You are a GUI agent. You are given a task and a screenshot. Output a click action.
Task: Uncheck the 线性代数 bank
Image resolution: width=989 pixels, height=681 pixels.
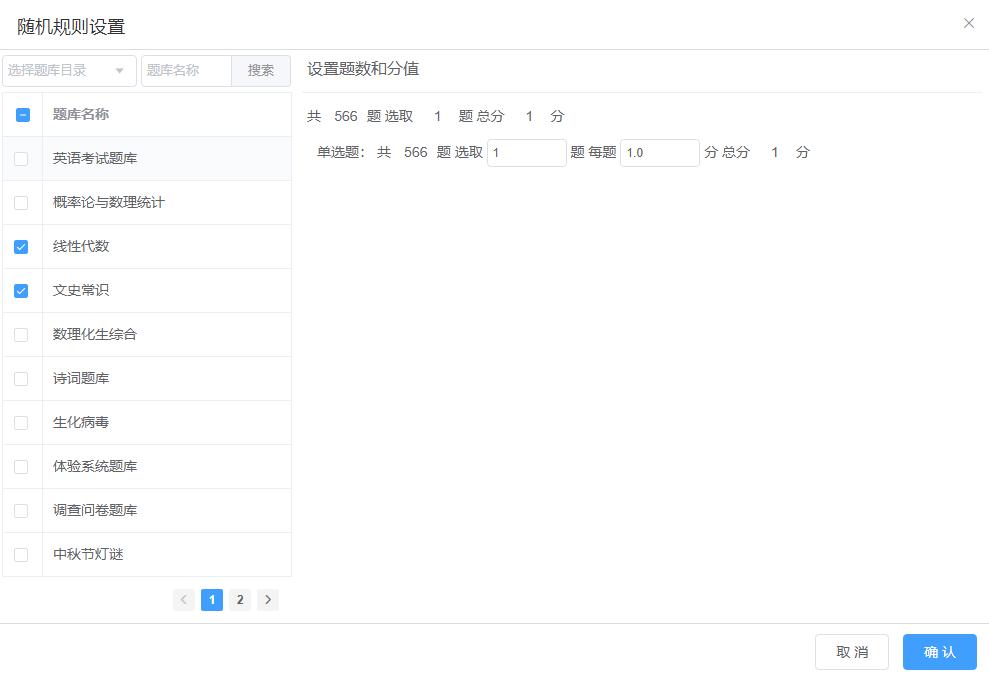click(22, 246)
